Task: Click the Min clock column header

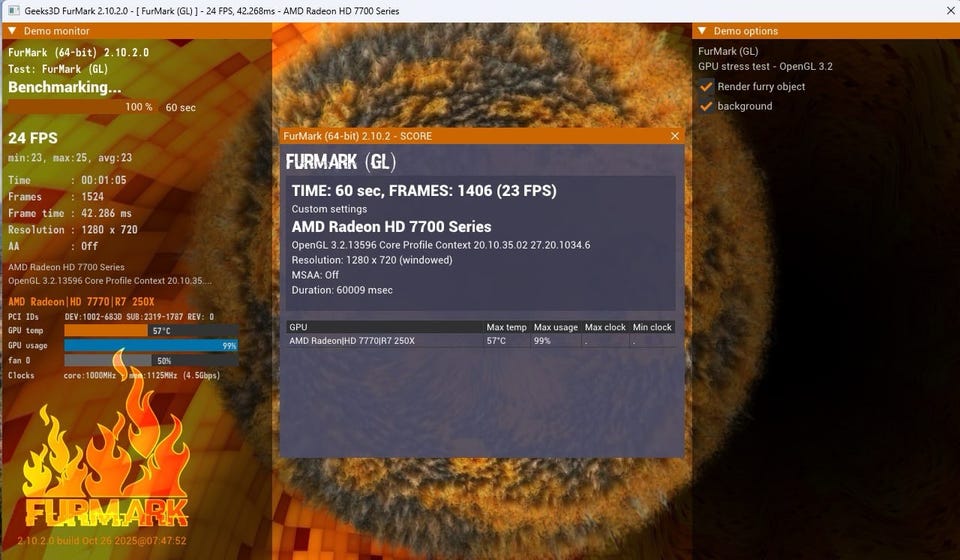Action: pyautogui.click(x=652, y=327)
